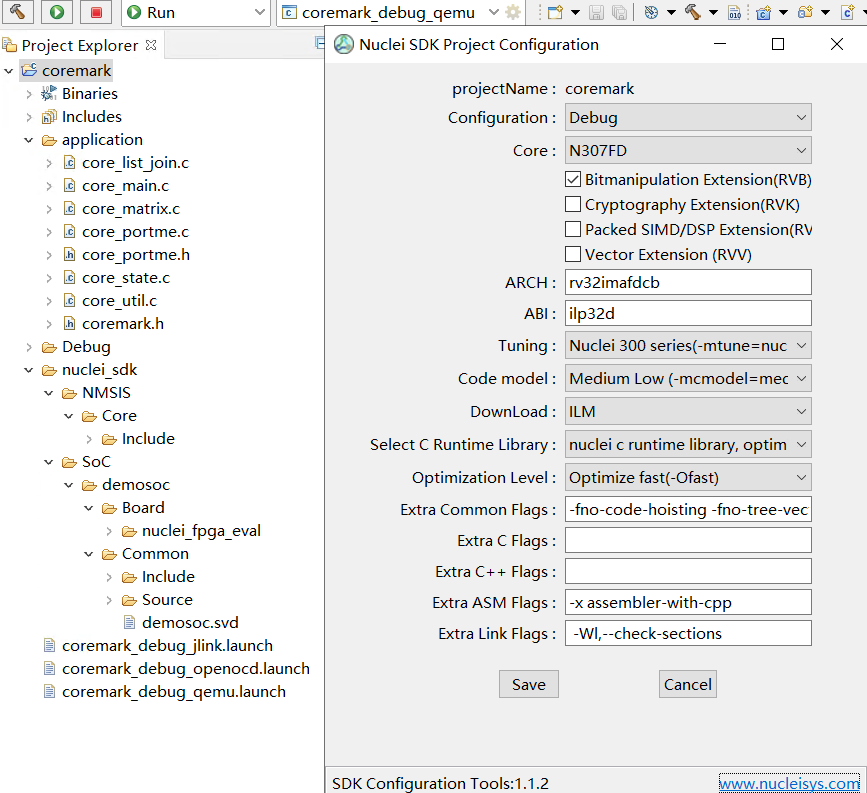Click the binary 010 file toolbar icon
This screenshot has height=793, width=867.
click(735, 12)
